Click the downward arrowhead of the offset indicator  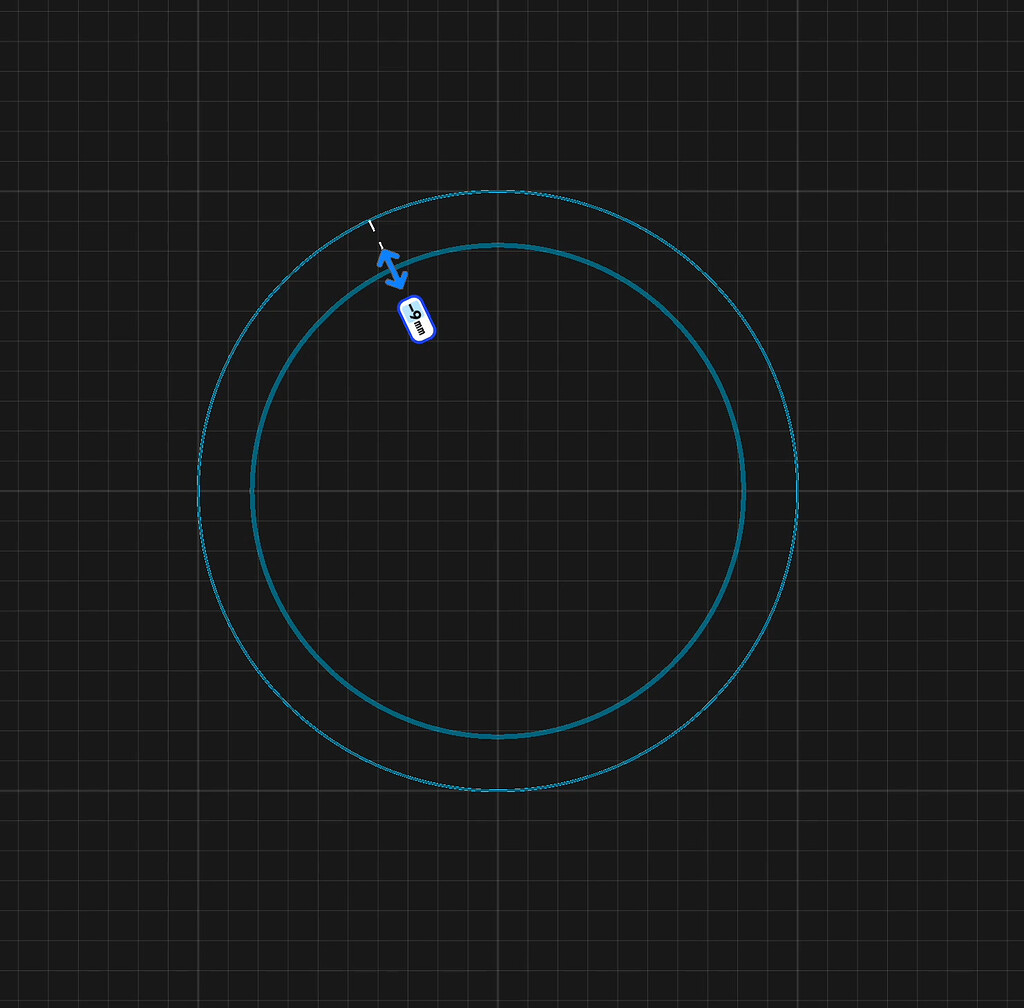(x=397, y=282)
